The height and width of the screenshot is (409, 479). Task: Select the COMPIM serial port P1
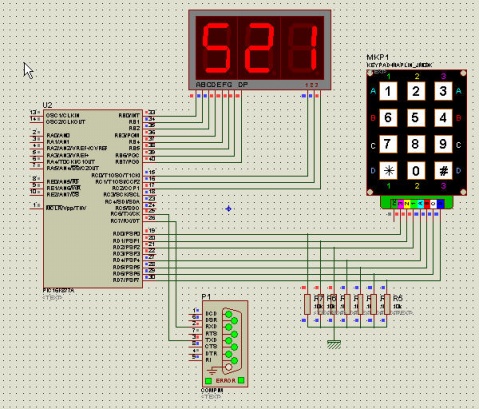(225, 344)
